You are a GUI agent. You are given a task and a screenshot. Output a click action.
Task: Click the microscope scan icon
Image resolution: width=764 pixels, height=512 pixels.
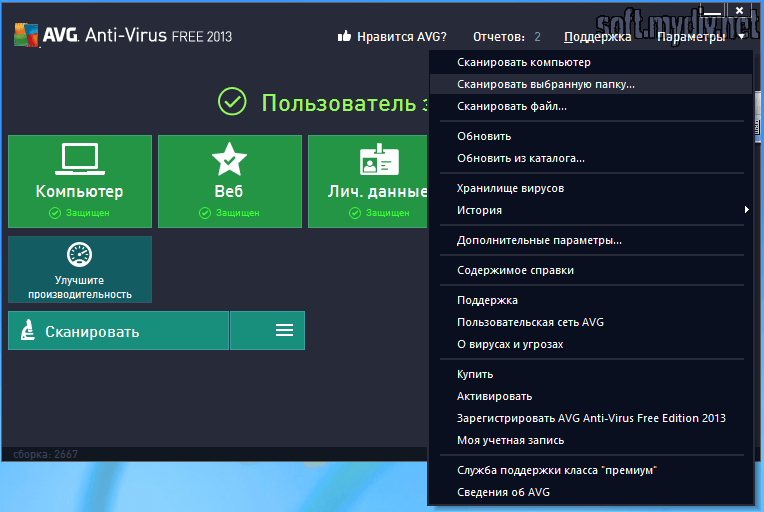pyautogui.click(x=28, y=331)
